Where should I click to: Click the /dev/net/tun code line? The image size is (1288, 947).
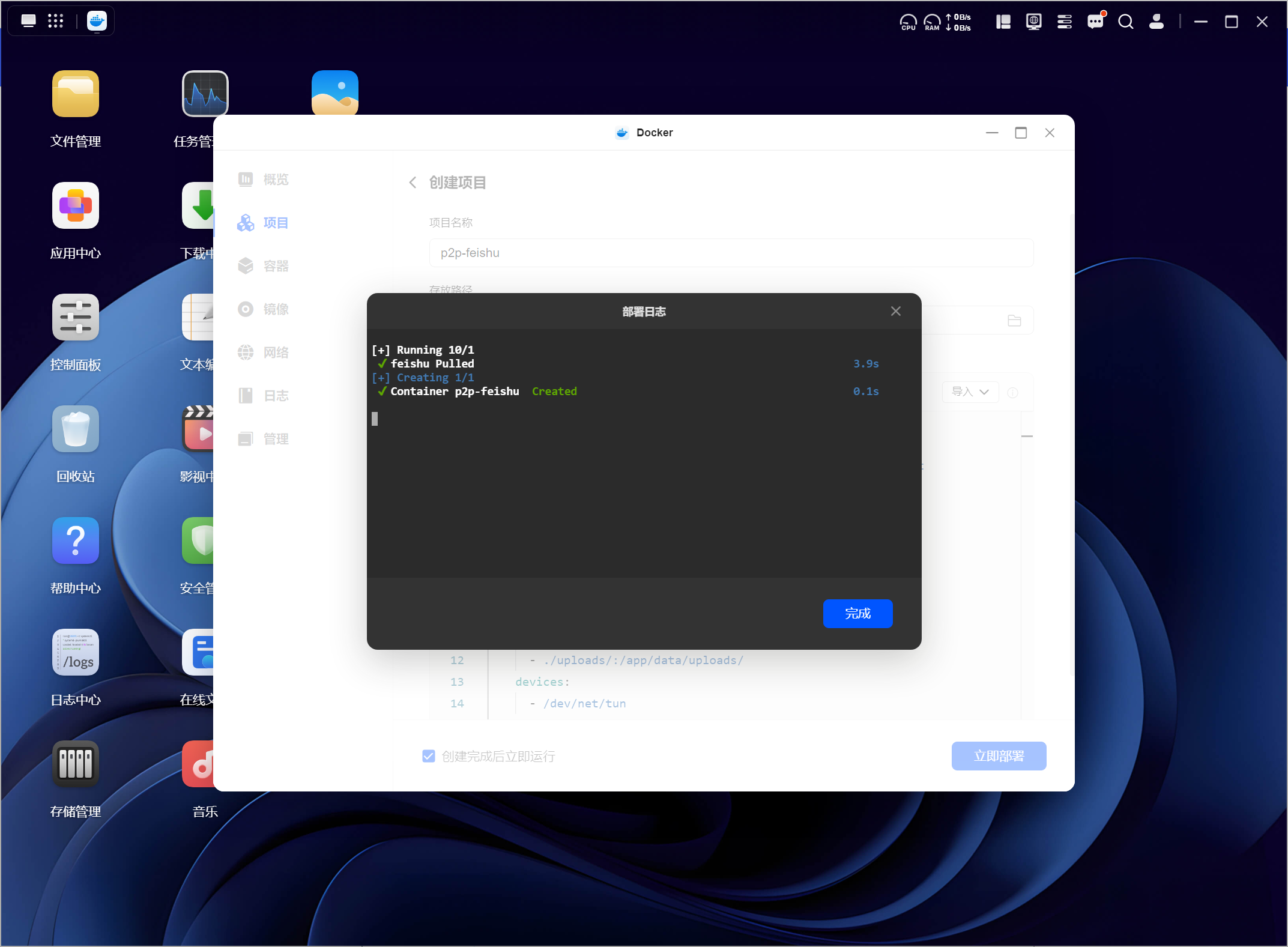tap(578, 703)
